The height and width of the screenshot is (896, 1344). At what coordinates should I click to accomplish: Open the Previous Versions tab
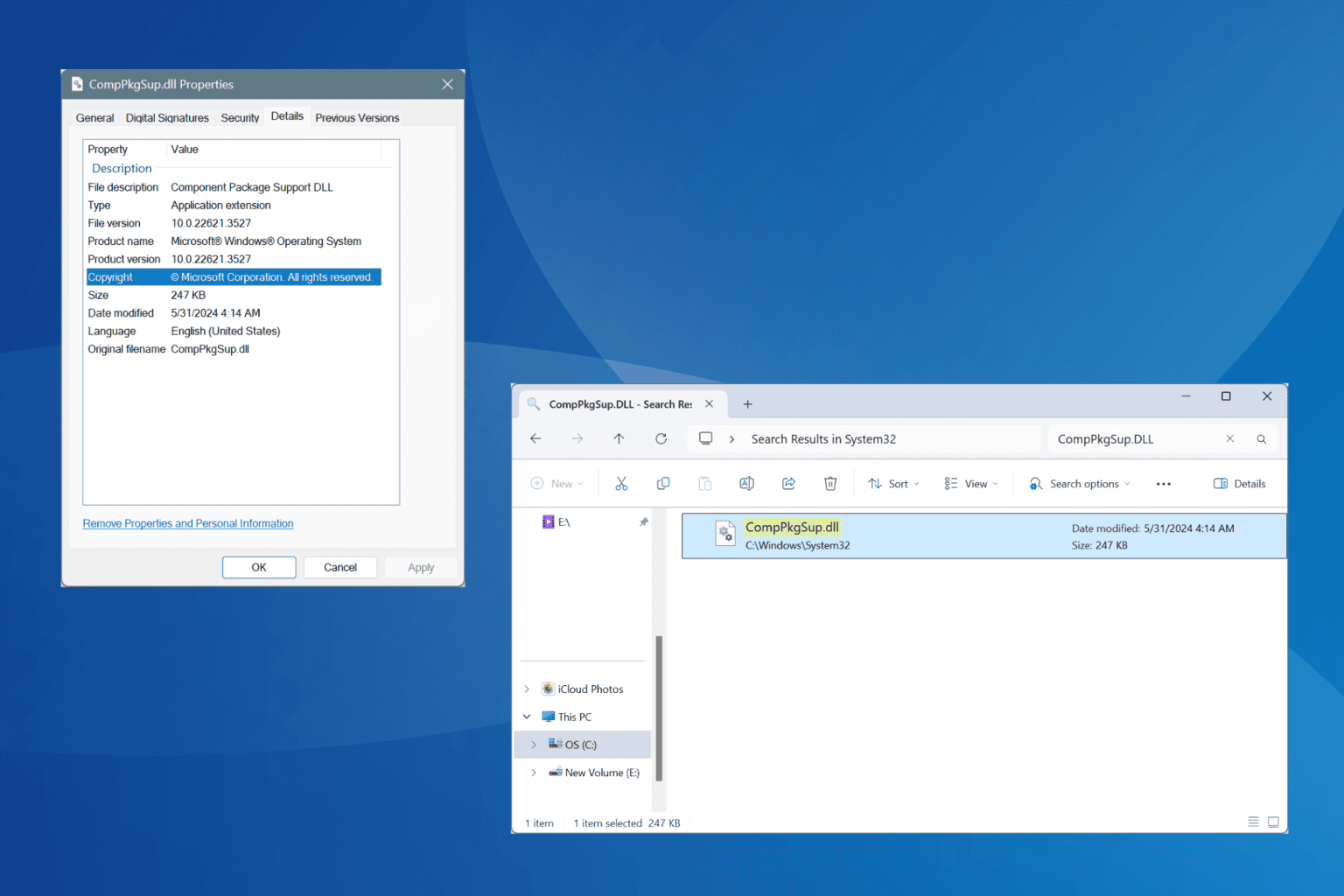click(357, 118)
